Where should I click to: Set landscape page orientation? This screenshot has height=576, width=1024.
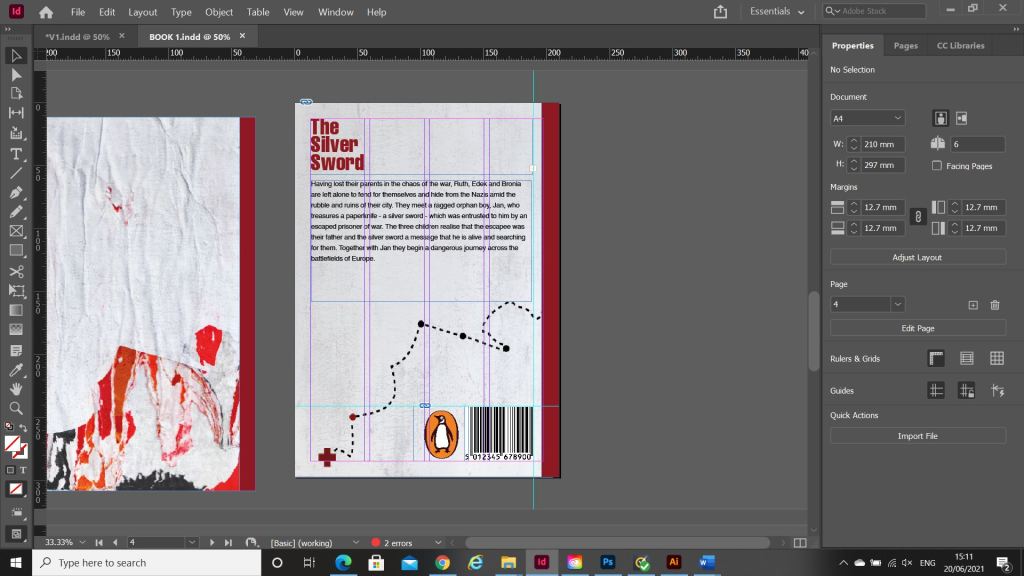(x=961, y=118)
